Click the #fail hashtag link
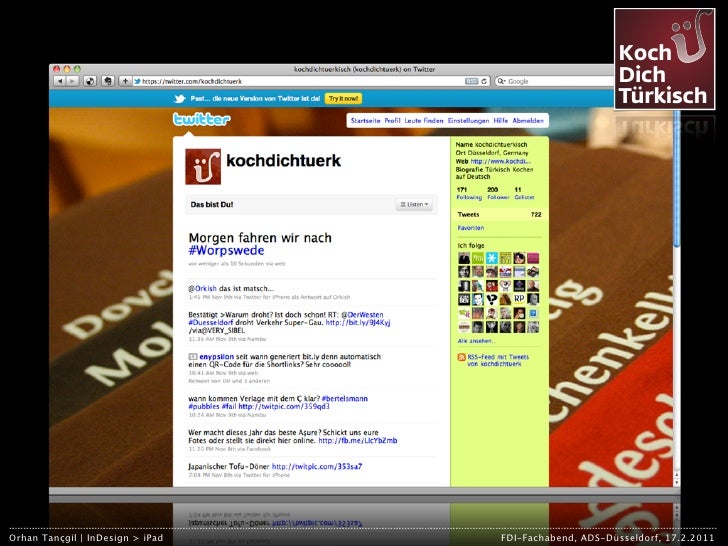728x546 pixels. click(228, 406)
